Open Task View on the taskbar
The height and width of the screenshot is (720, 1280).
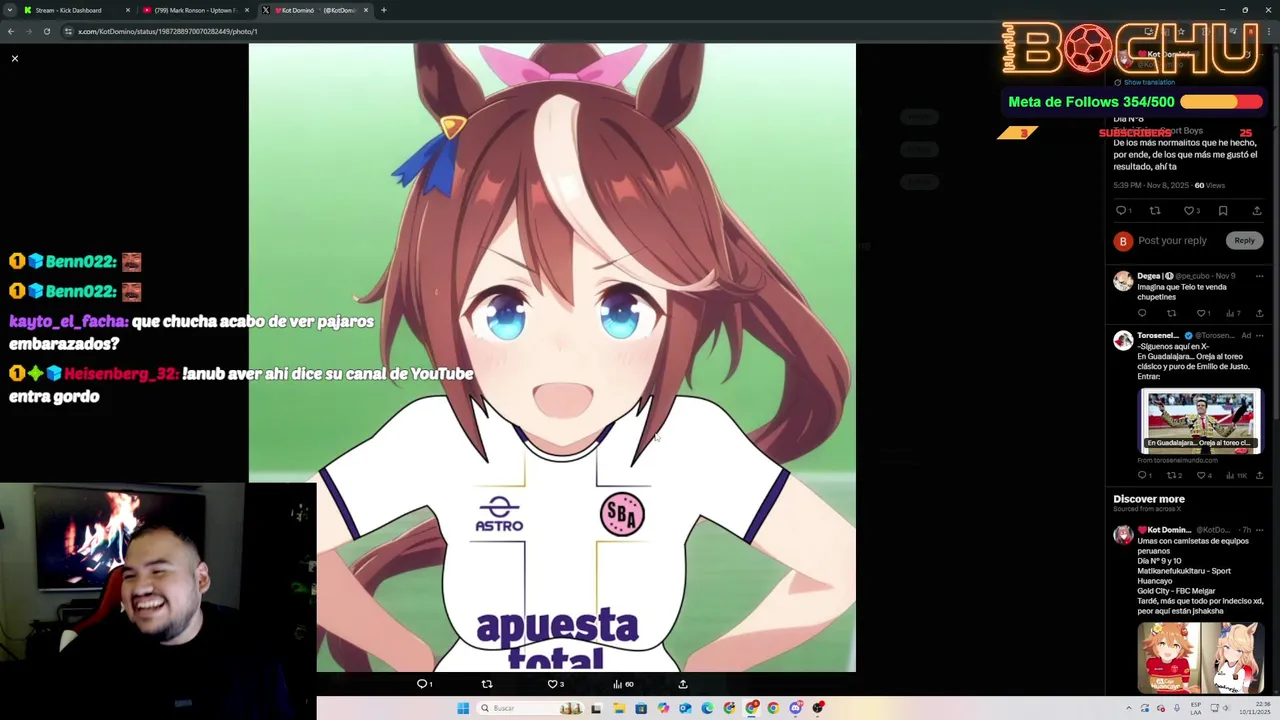(596, 708)
